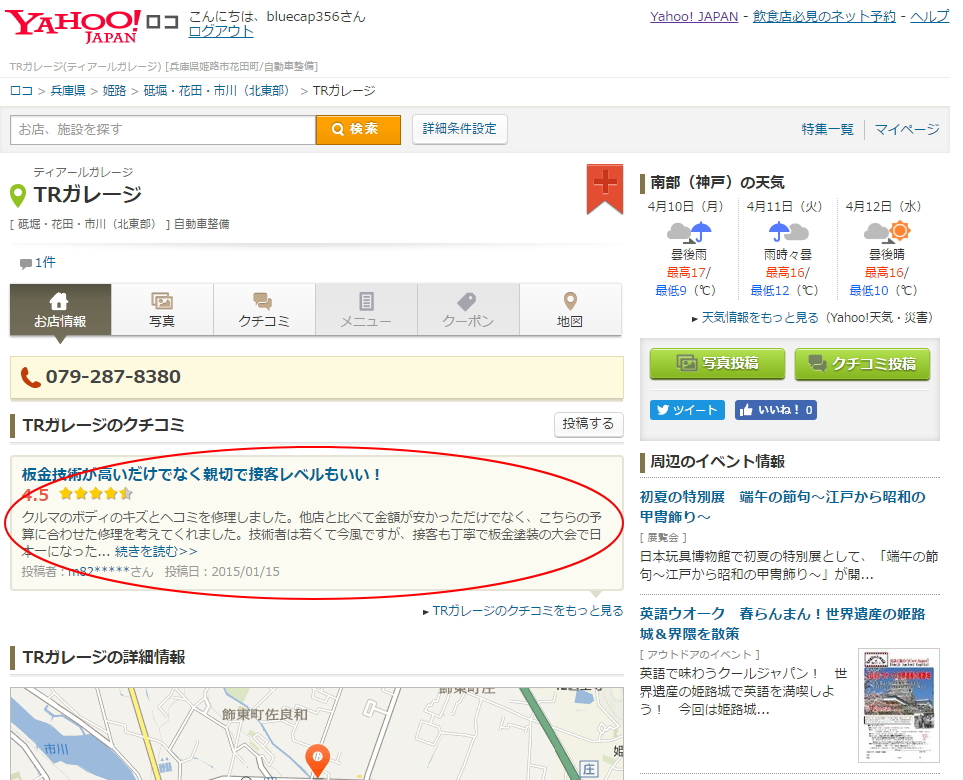Click the 周辺のイベント情報 heading

717,461
